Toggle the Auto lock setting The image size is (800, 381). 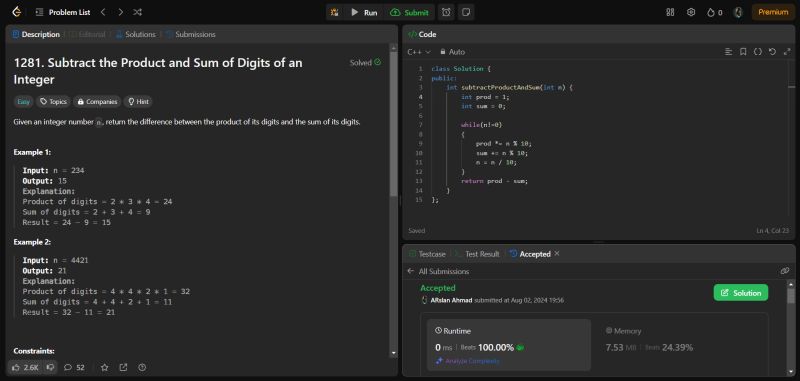[452, 52]
